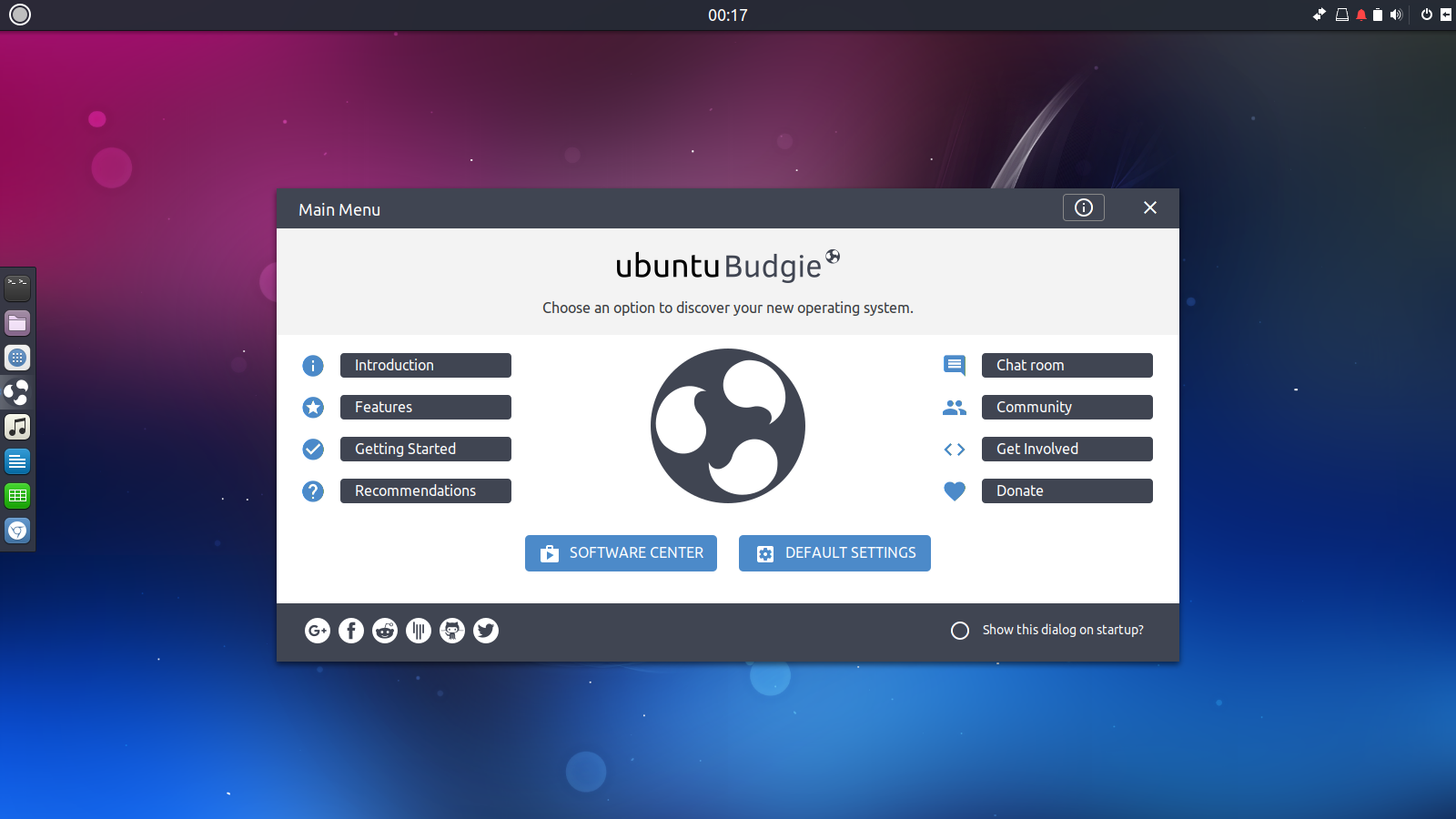The image size is (1456, 819).
Task: Click the people icon beside Community
Action: [x=955, y=408]
